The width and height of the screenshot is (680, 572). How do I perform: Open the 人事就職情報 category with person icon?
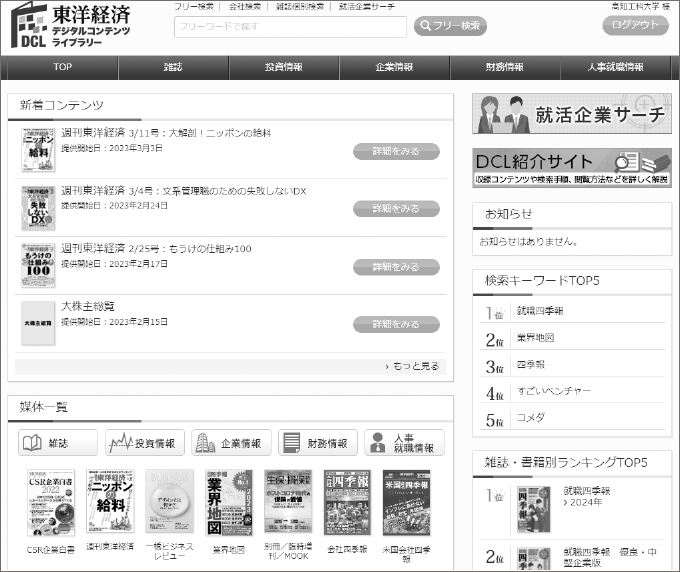[404, 443]
